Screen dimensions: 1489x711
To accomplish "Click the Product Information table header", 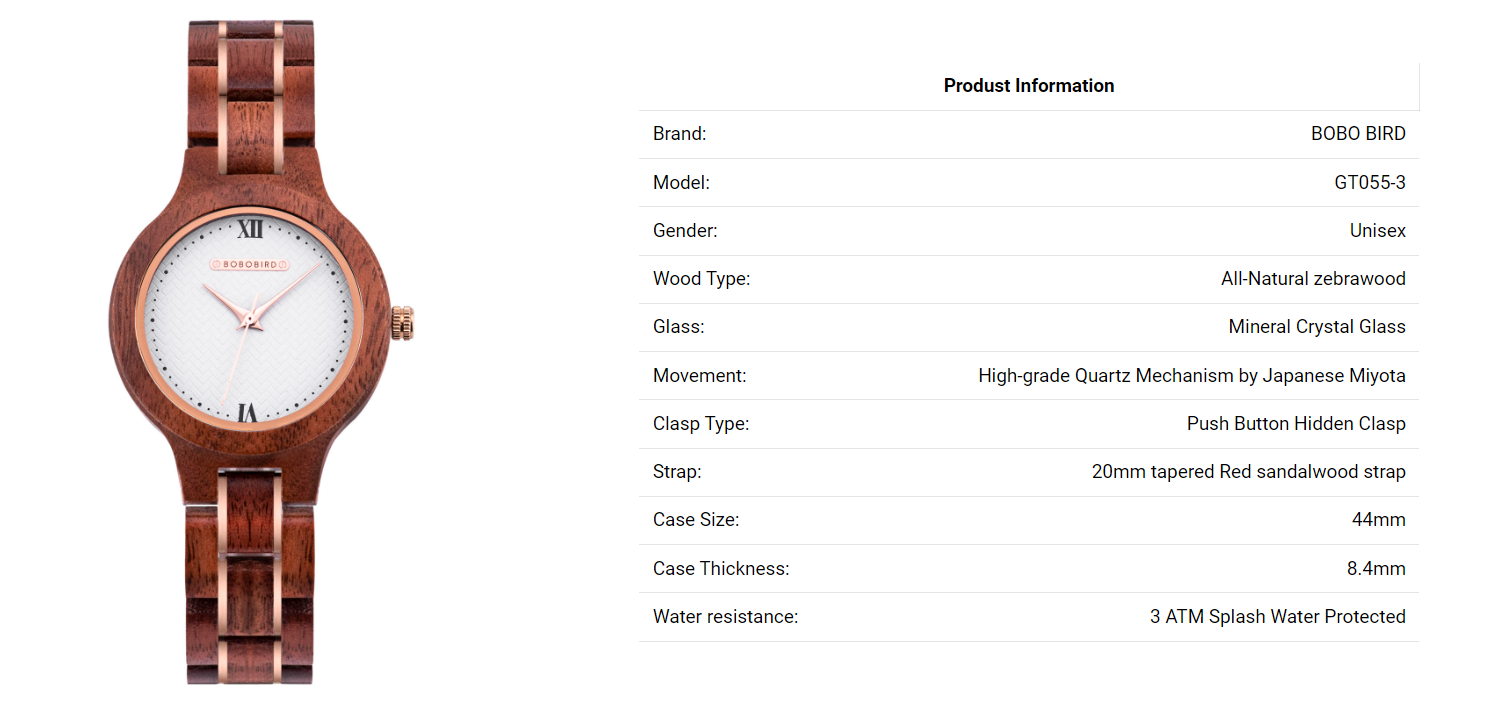I will pos(1029,86).
